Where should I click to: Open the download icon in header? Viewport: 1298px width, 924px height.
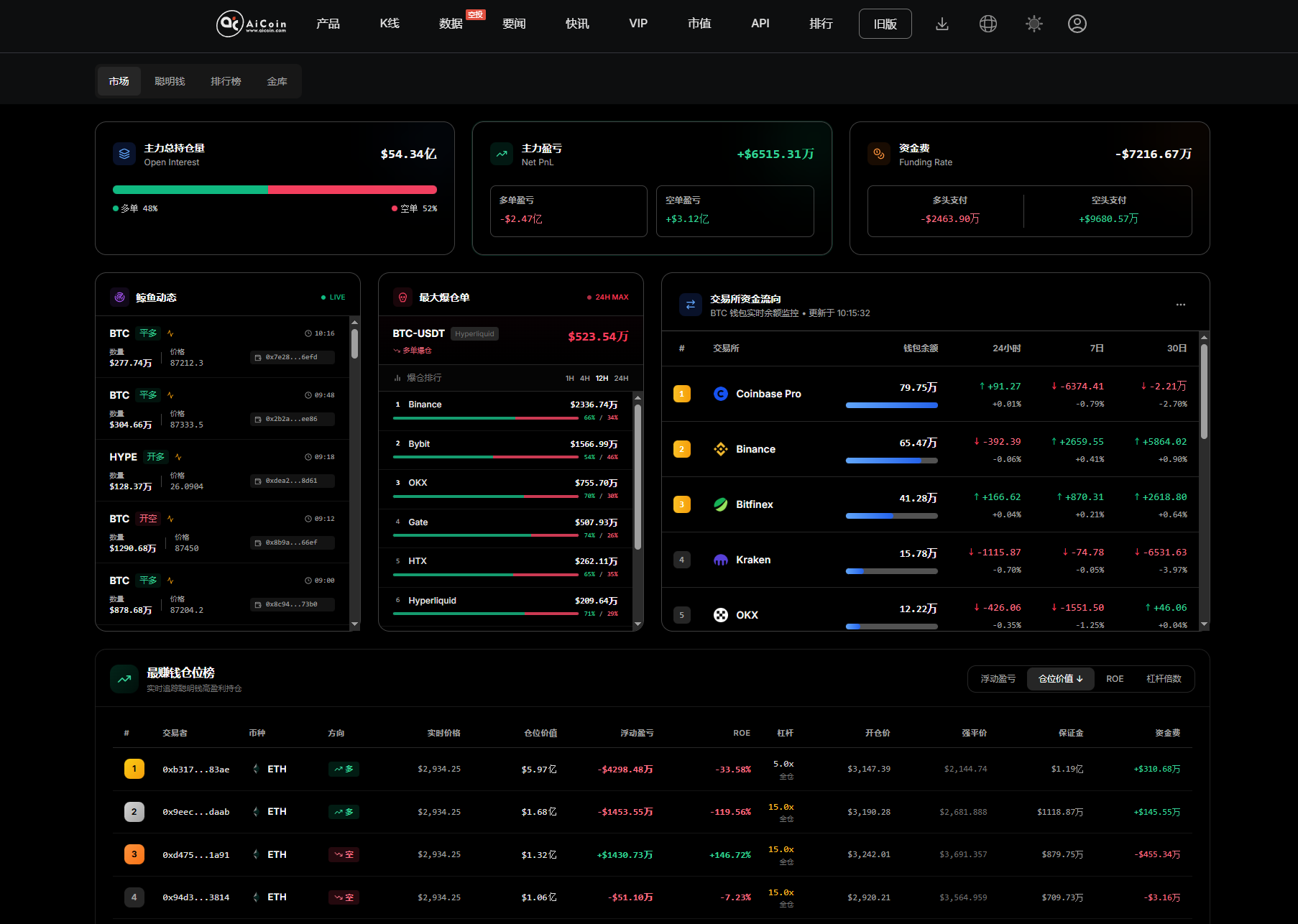942,24
